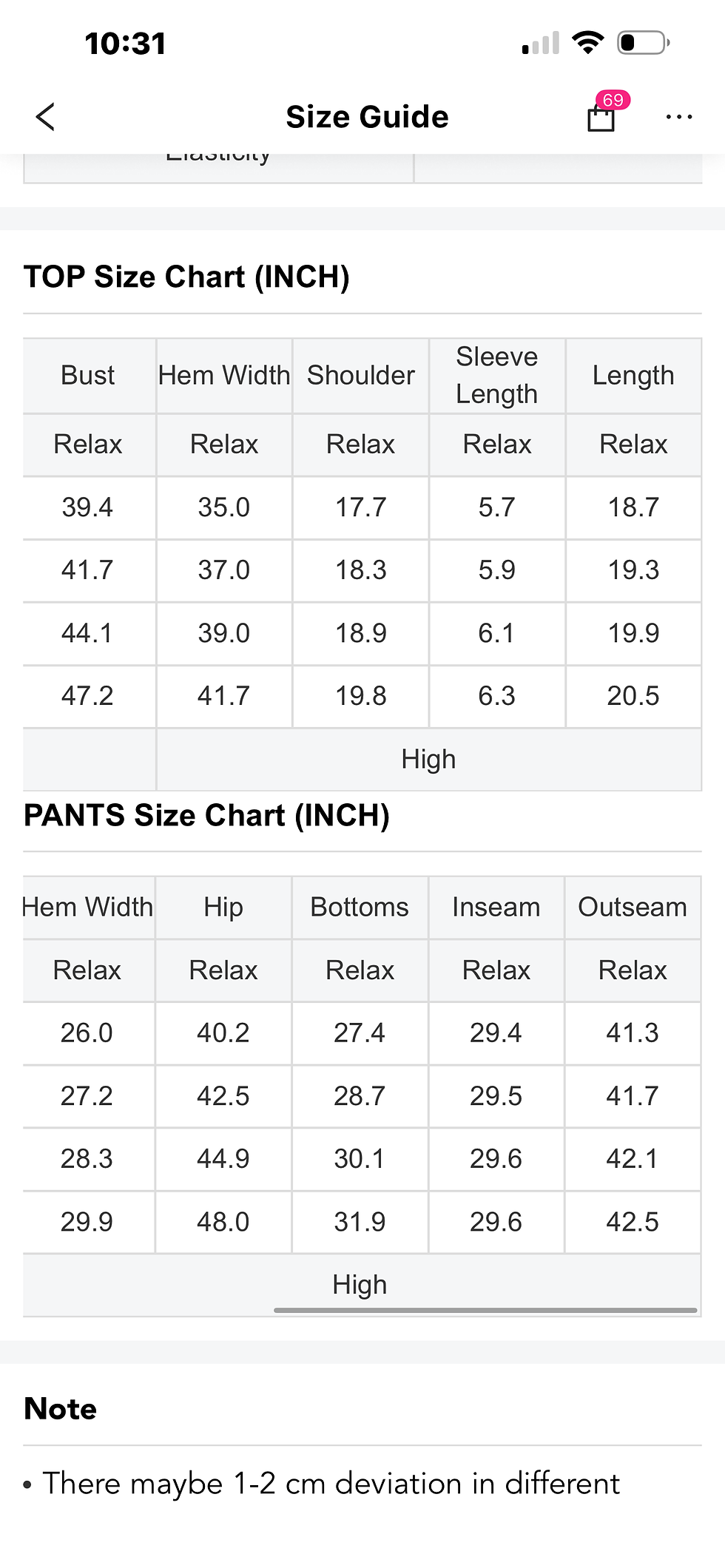The height and width of the screenshot is (1568, 725).
Task: Tap the Sleeve Length column header
Action: point(497,376)
